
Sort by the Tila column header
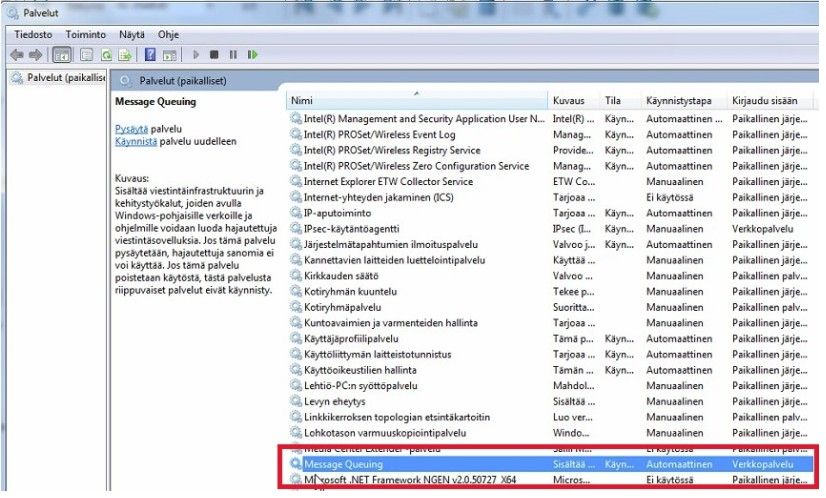click(x=621, y=101)
